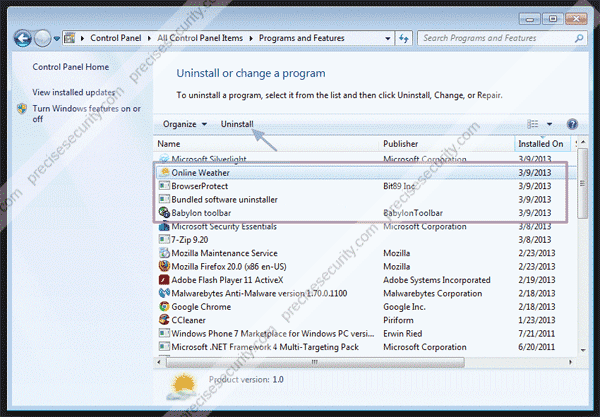
Task: Click the Refresh button beside address bar
Action: [x=404, y=38]
